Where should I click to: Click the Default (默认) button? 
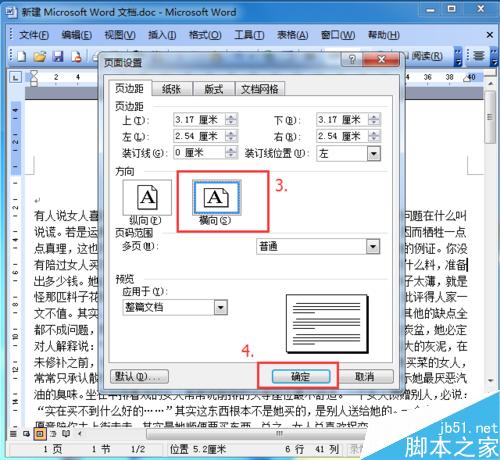(139, 377)
